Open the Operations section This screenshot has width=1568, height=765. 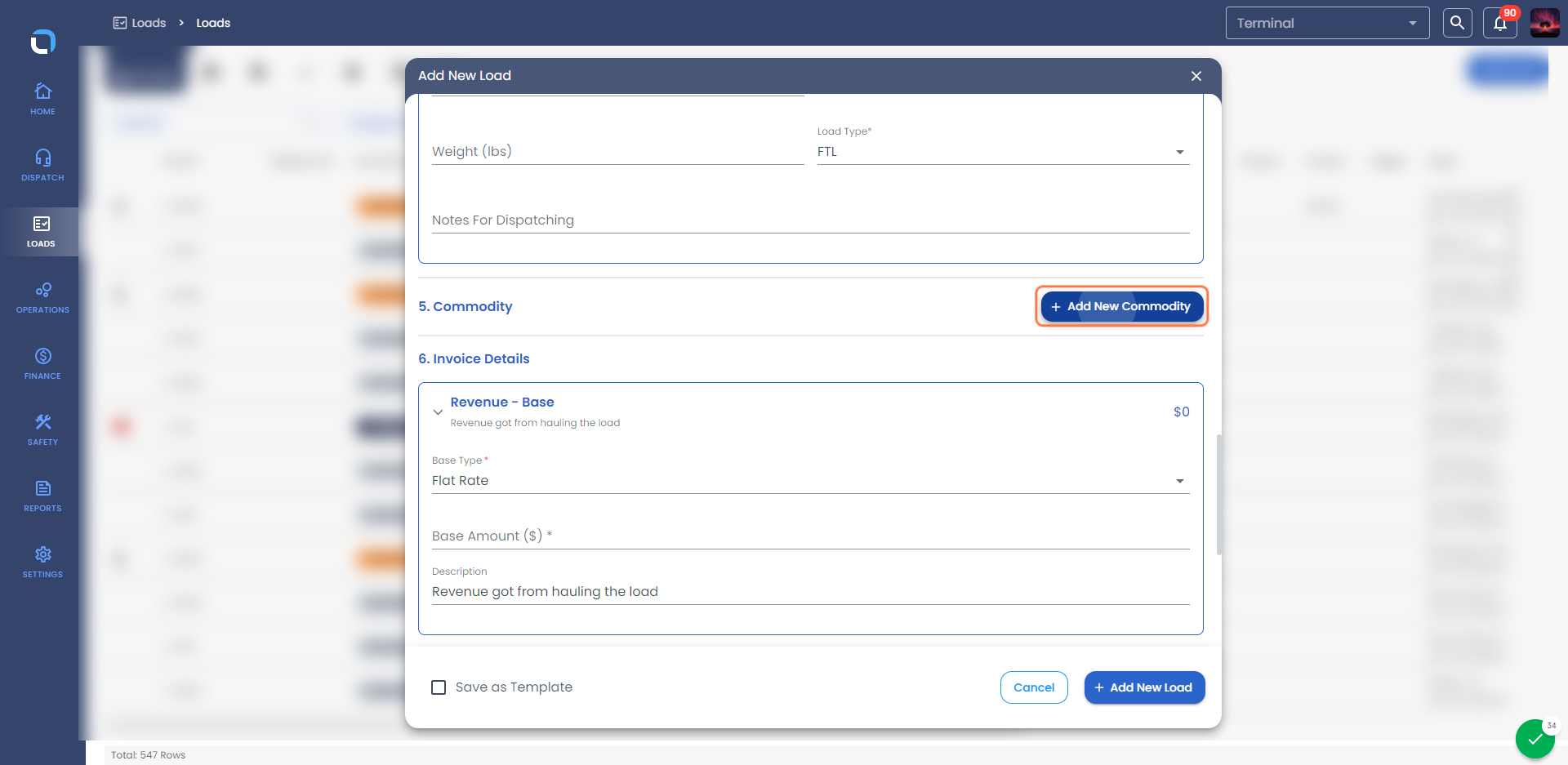42,297
